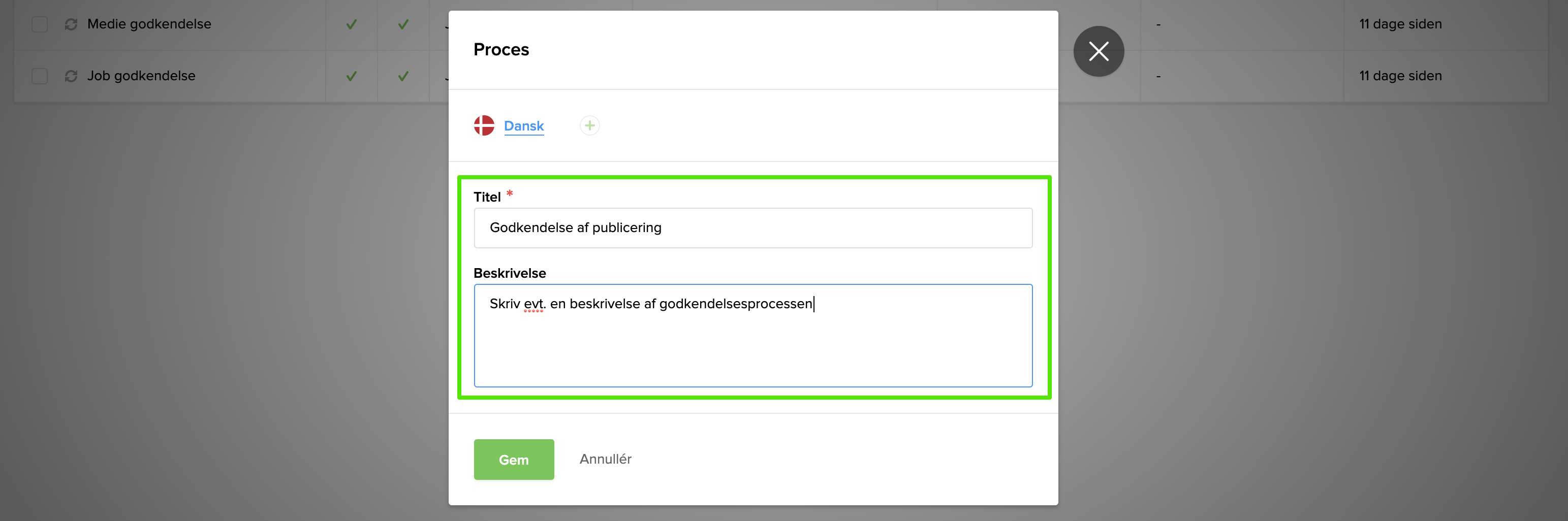Select the Dansk language tab

point(523,126)
